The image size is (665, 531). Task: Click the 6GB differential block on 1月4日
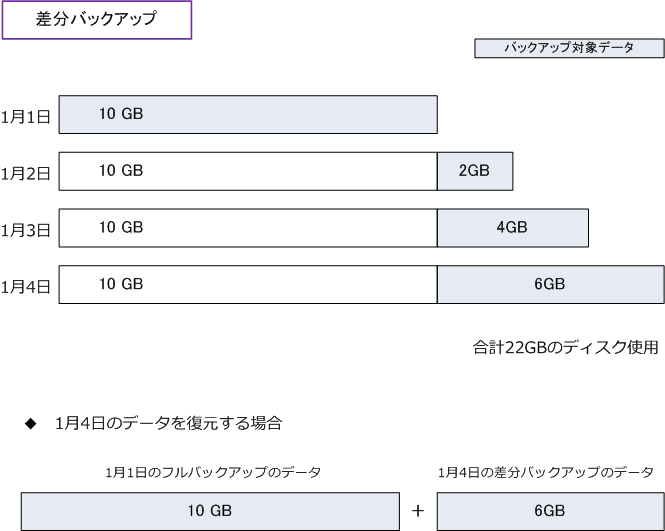[550, 285]
